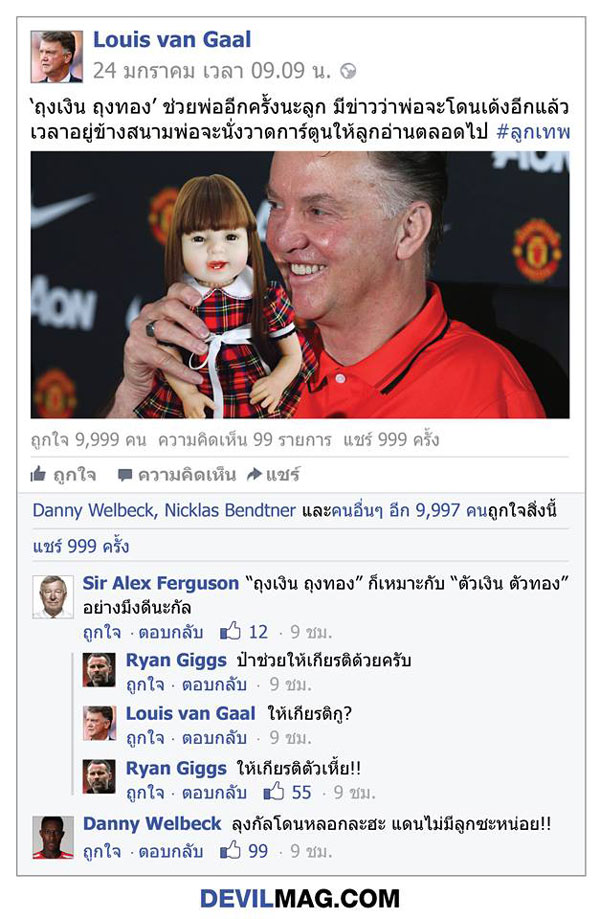Click ถูกใจ like under Danny Welbeck's comment
Image resolution: width=600 pixels, height=919 pixels.
coord(102,850)
